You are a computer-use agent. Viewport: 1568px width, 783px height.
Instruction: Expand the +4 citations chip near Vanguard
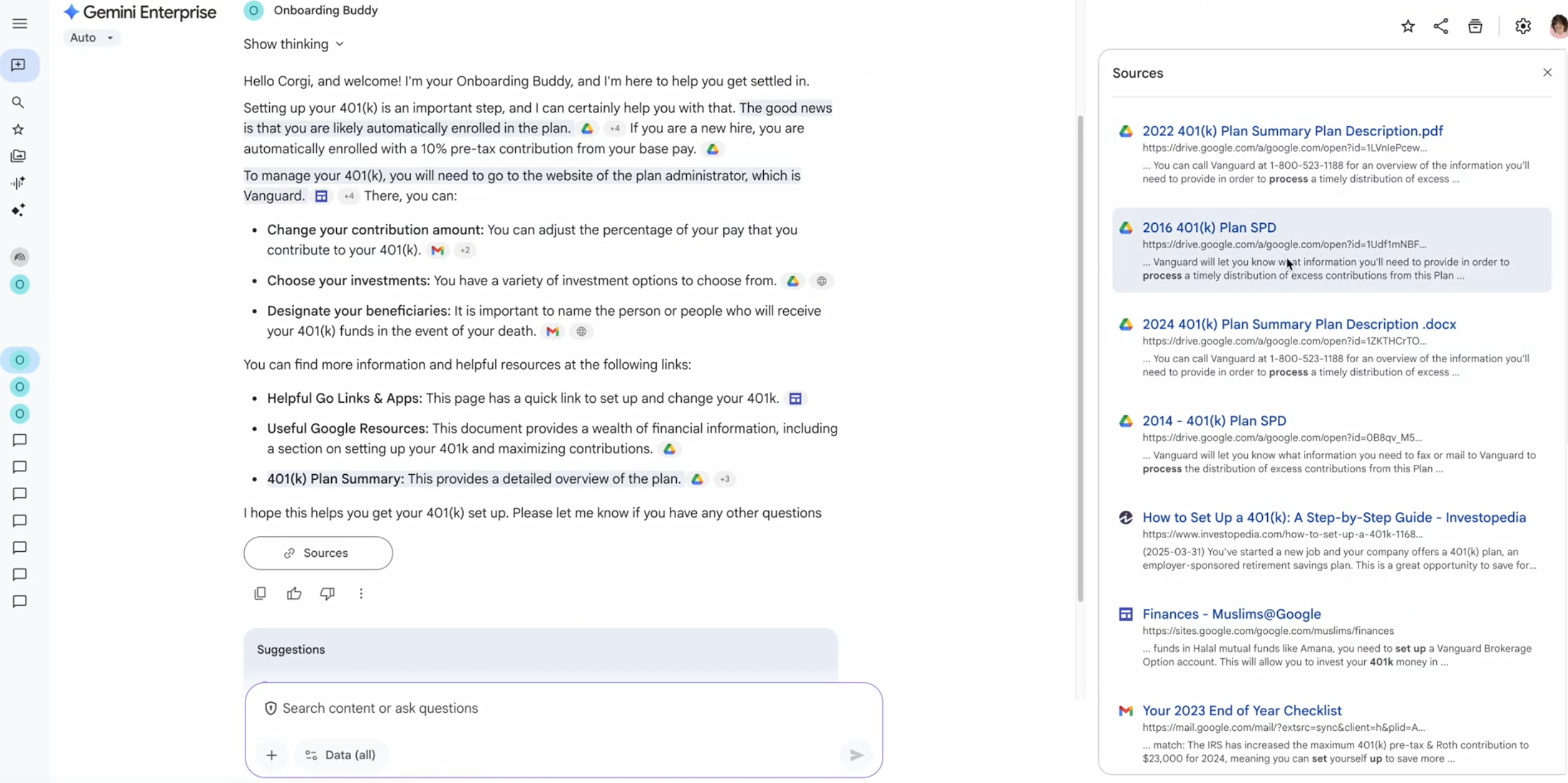point(349,196)
